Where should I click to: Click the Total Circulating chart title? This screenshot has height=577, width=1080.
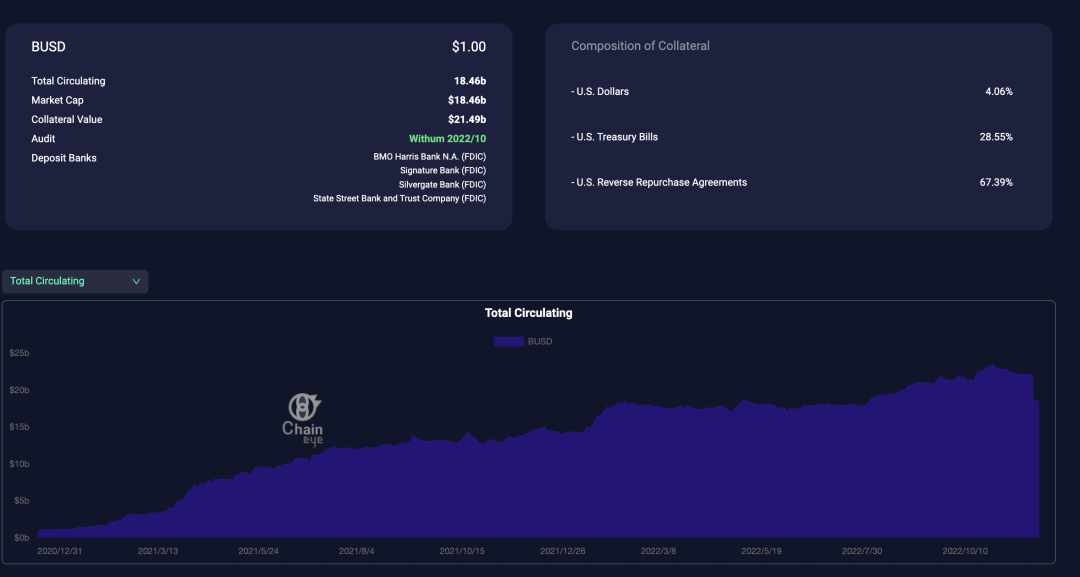[528, 313]
